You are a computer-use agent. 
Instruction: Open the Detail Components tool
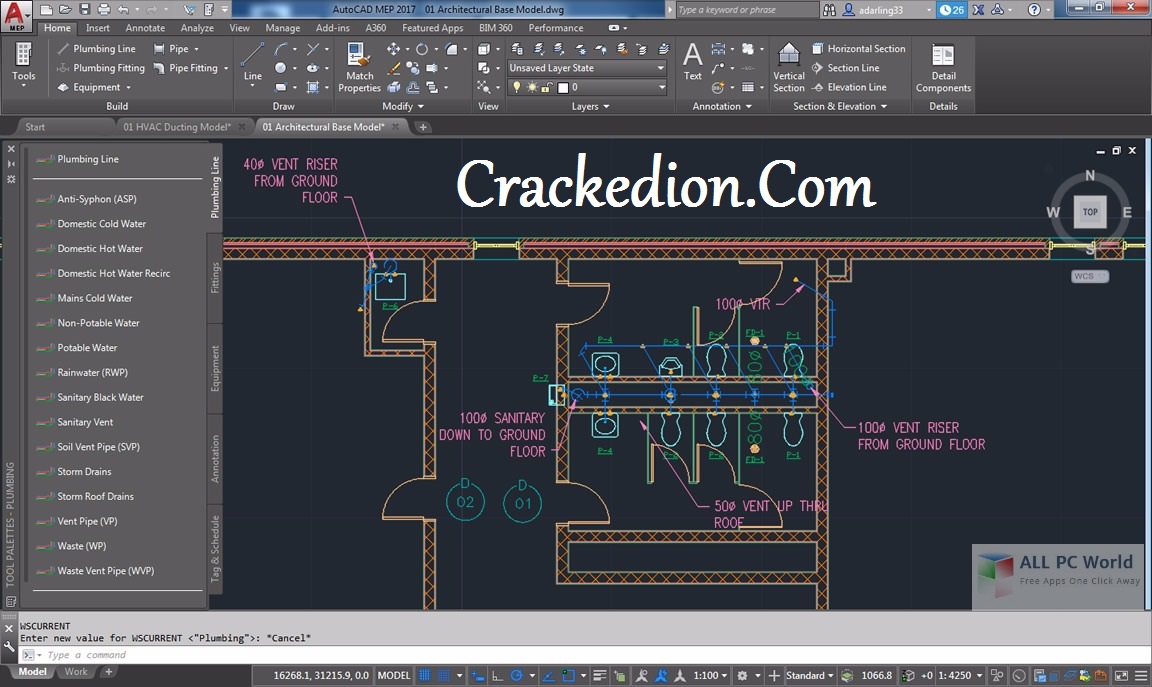tap(943, 68)
